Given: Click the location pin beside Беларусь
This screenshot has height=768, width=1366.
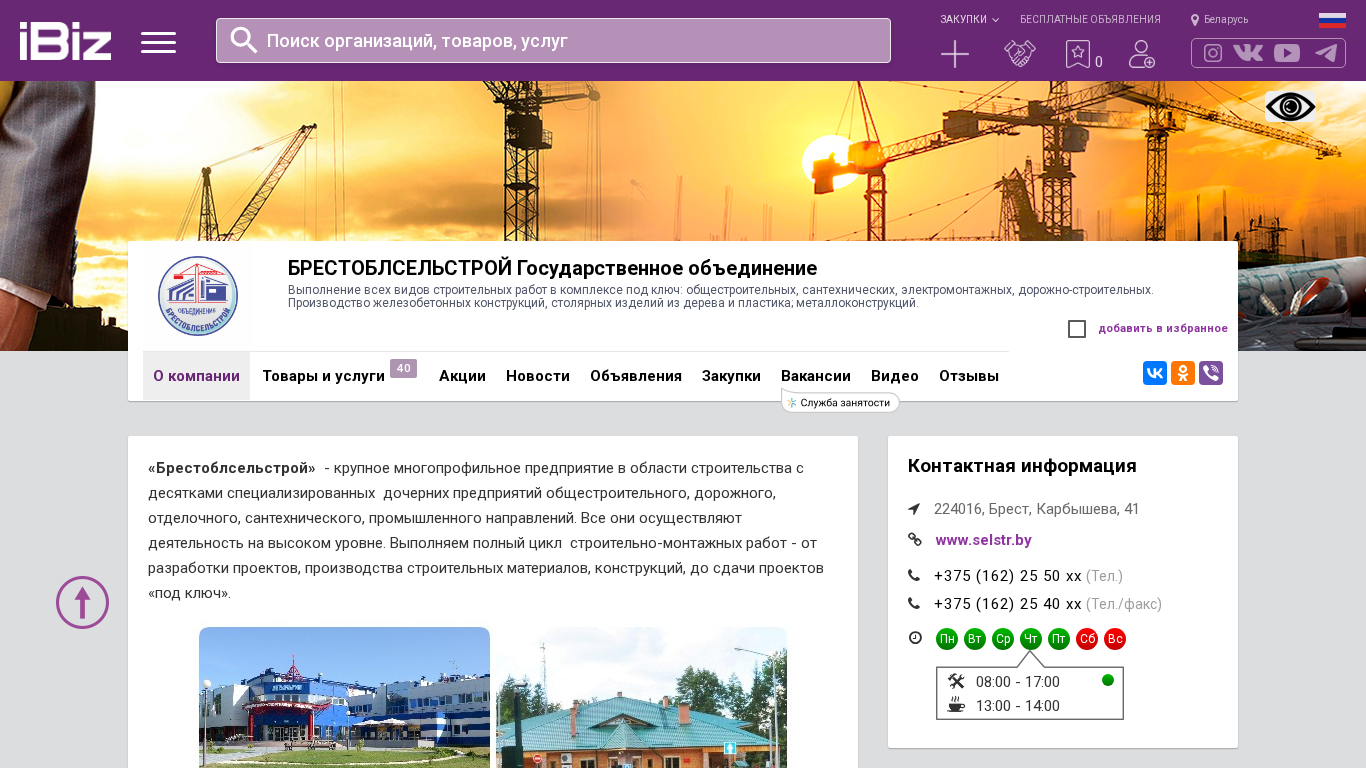Looking at the screenshot, I should click(1195, 20).
